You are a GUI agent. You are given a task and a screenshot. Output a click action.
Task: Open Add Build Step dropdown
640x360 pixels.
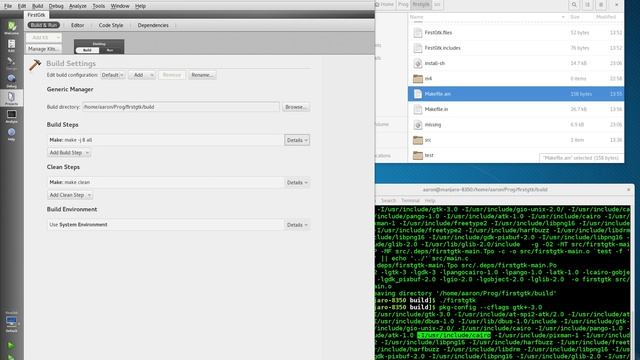tap(69, 153)
